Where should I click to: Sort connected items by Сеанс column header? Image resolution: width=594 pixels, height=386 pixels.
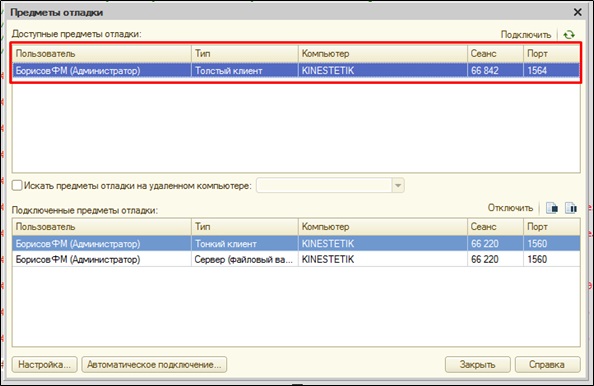(x=496, y=227)
